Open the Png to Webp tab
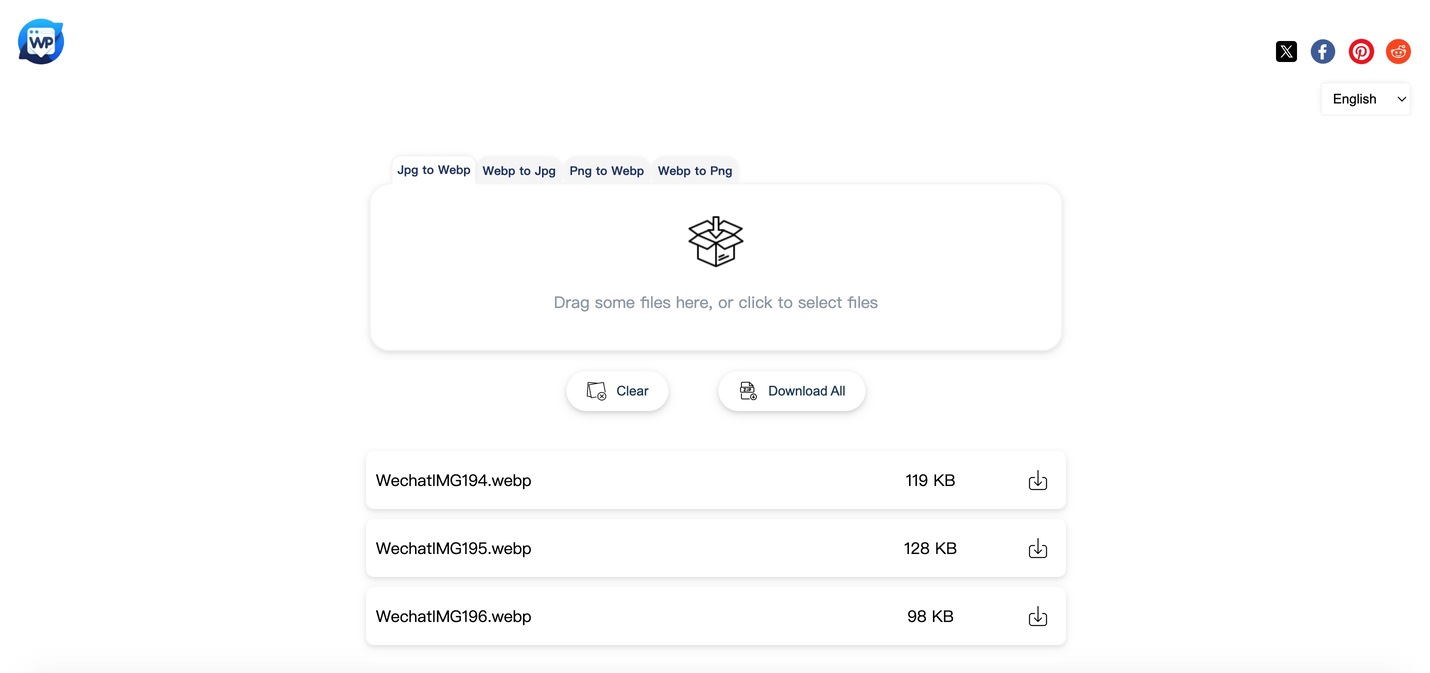 click(607, 171)
